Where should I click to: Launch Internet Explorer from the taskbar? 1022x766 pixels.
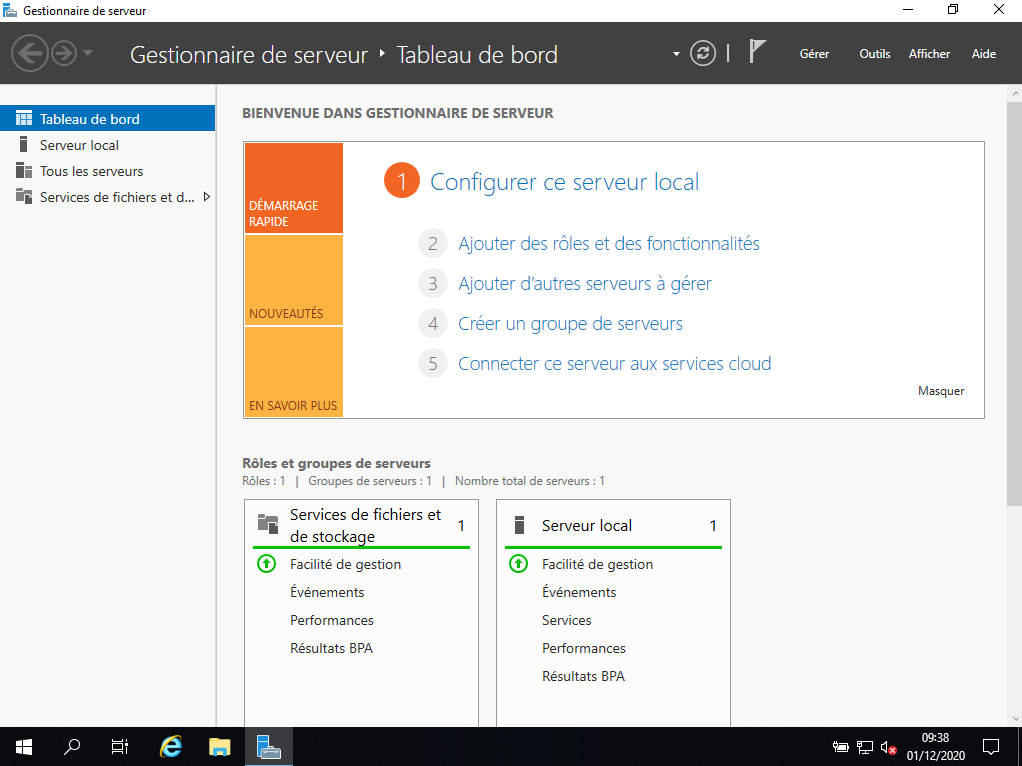171,746
